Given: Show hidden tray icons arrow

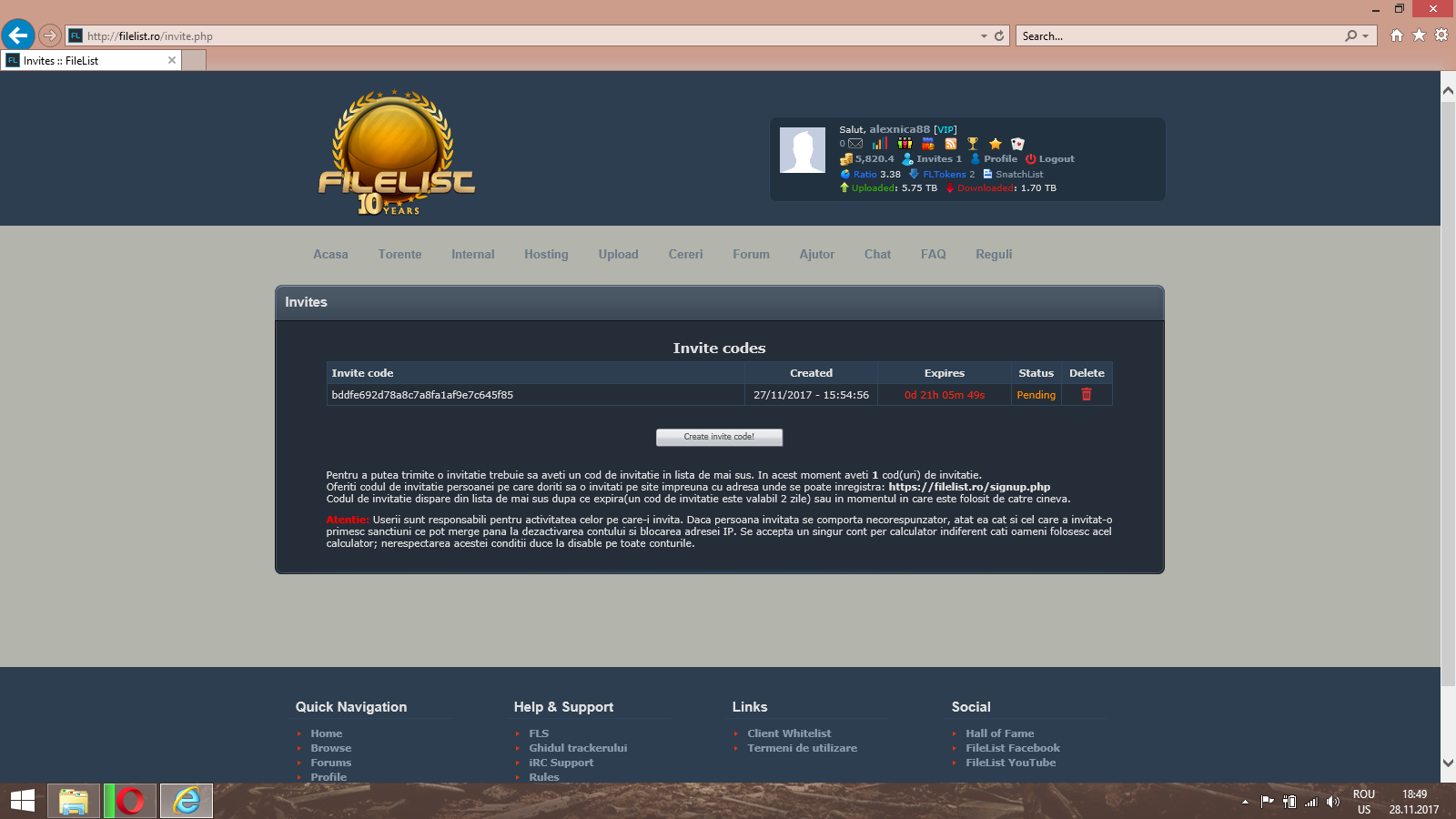Looking at the screenshot, I should click(1245, 802).
